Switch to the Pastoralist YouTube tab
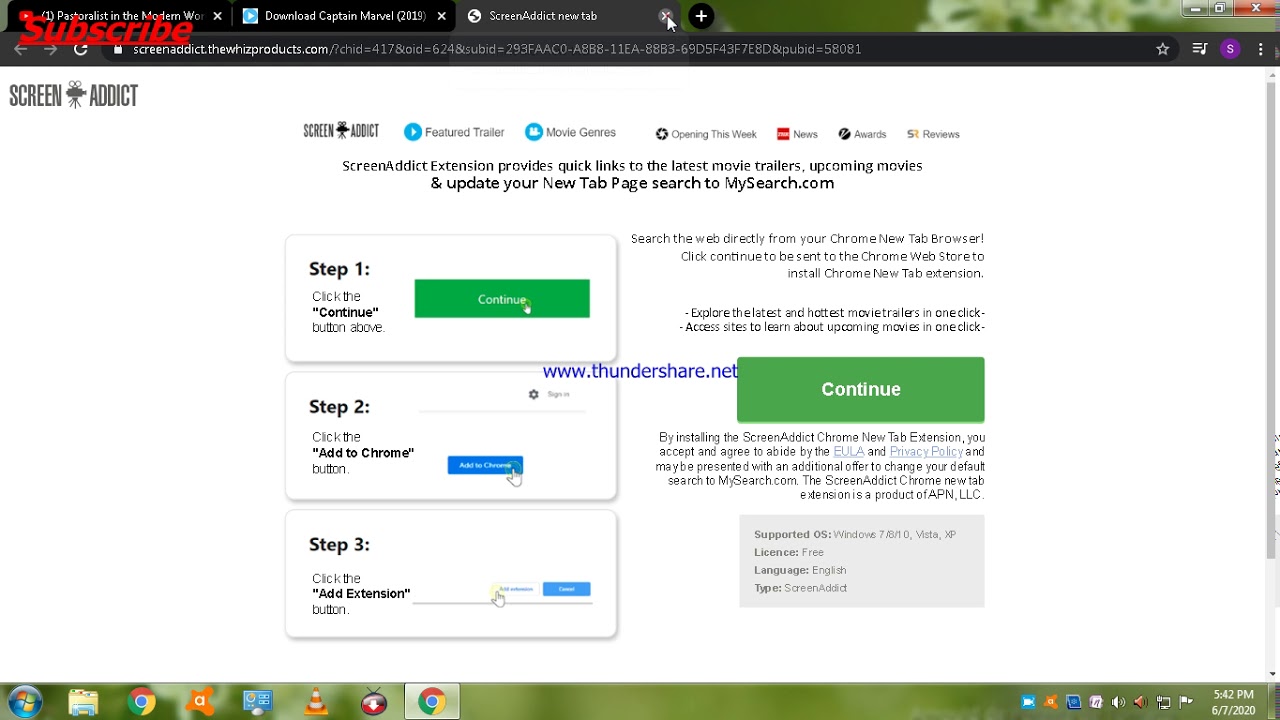Screen dimensions: 1280x720 (x=120, y=16)
